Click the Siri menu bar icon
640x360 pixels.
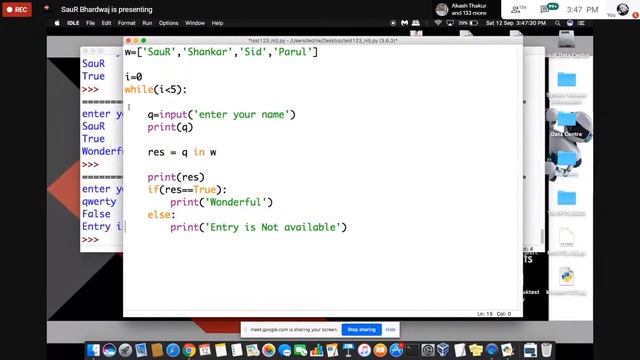(570, 23)
